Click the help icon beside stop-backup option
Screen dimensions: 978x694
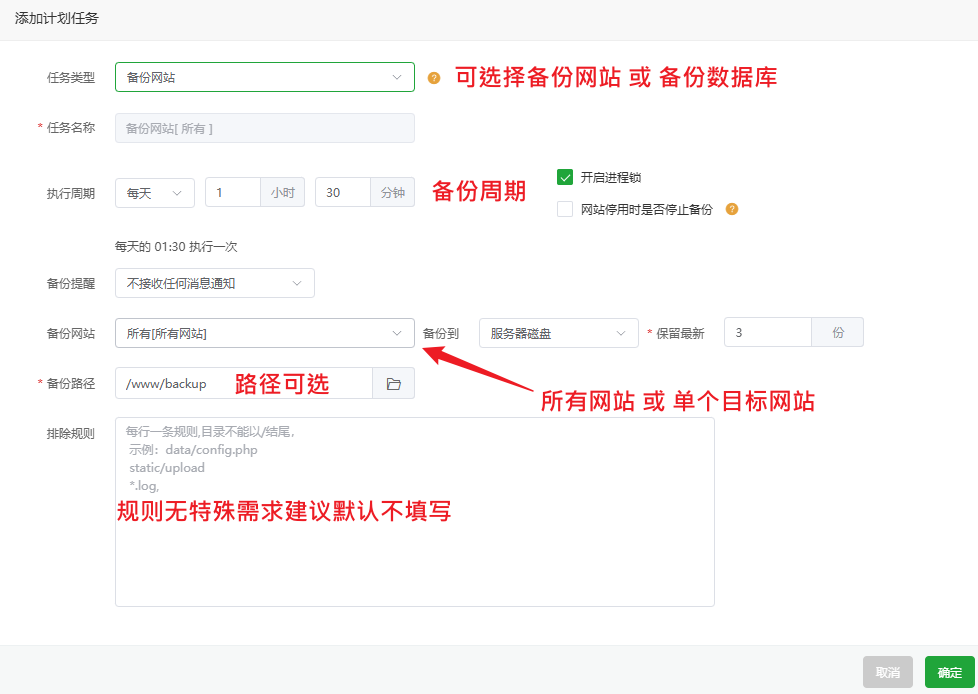pyautogui.click(x=732, y=209)
